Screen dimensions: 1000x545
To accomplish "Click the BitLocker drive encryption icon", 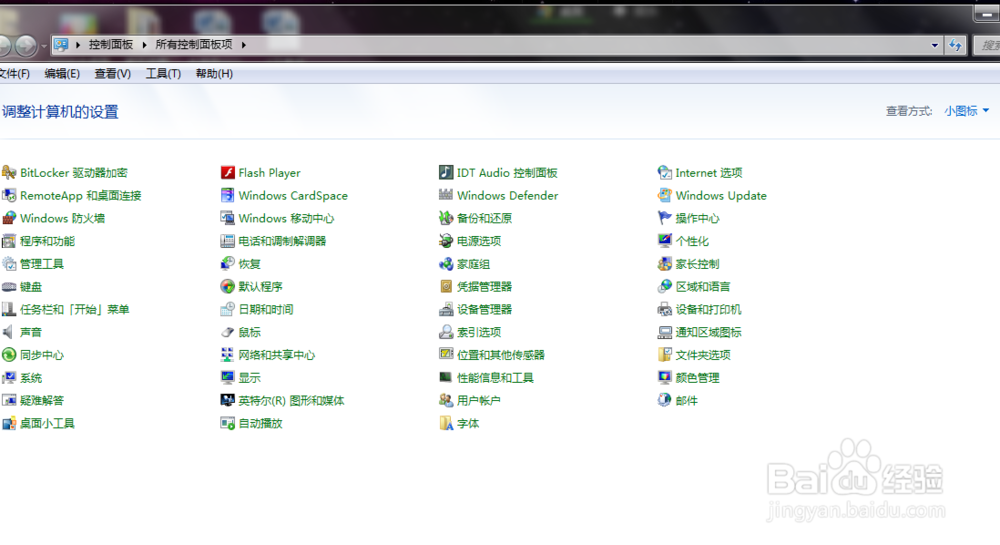I will 9,173.
